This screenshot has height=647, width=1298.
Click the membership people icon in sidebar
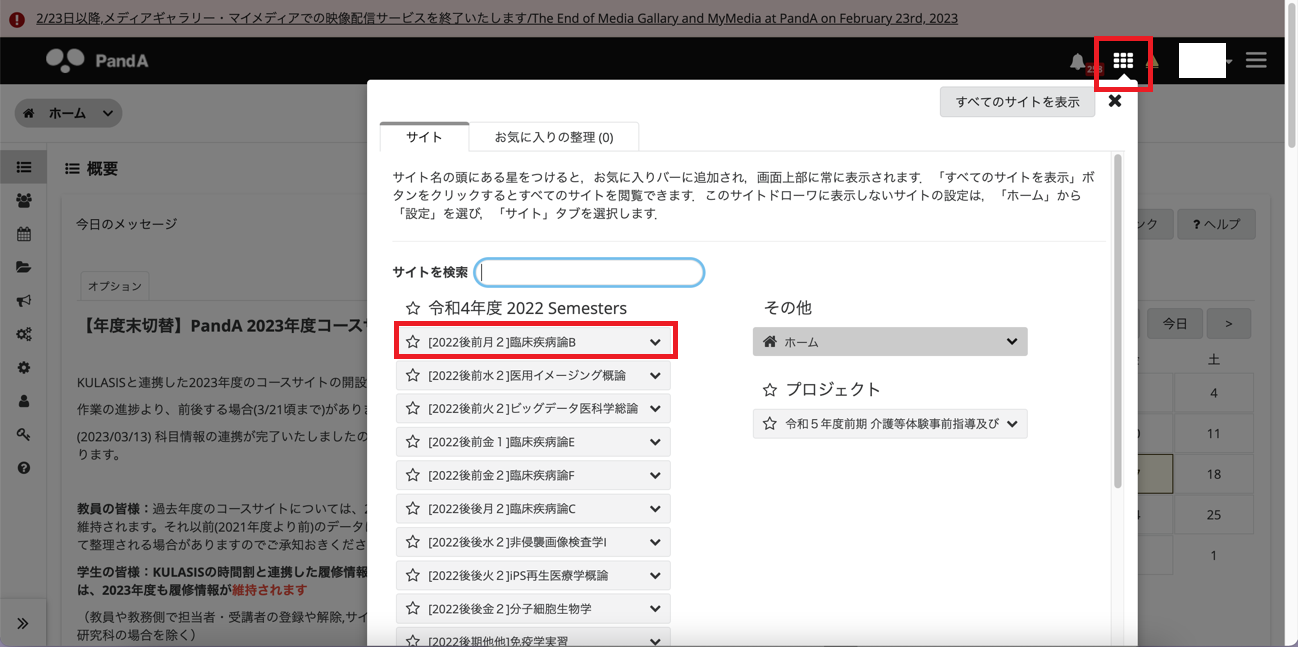click(x=24, y=201)
